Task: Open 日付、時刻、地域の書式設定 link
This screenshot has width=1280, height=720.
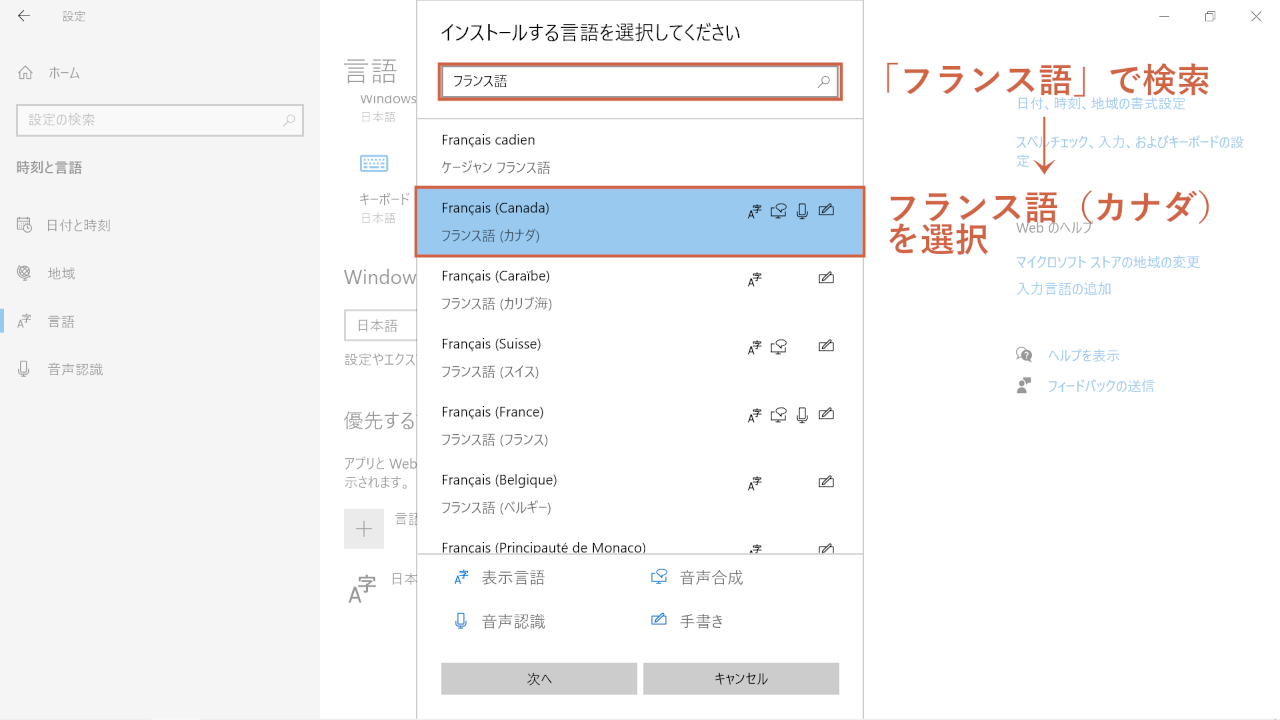Action: (x=1100, y=104)
